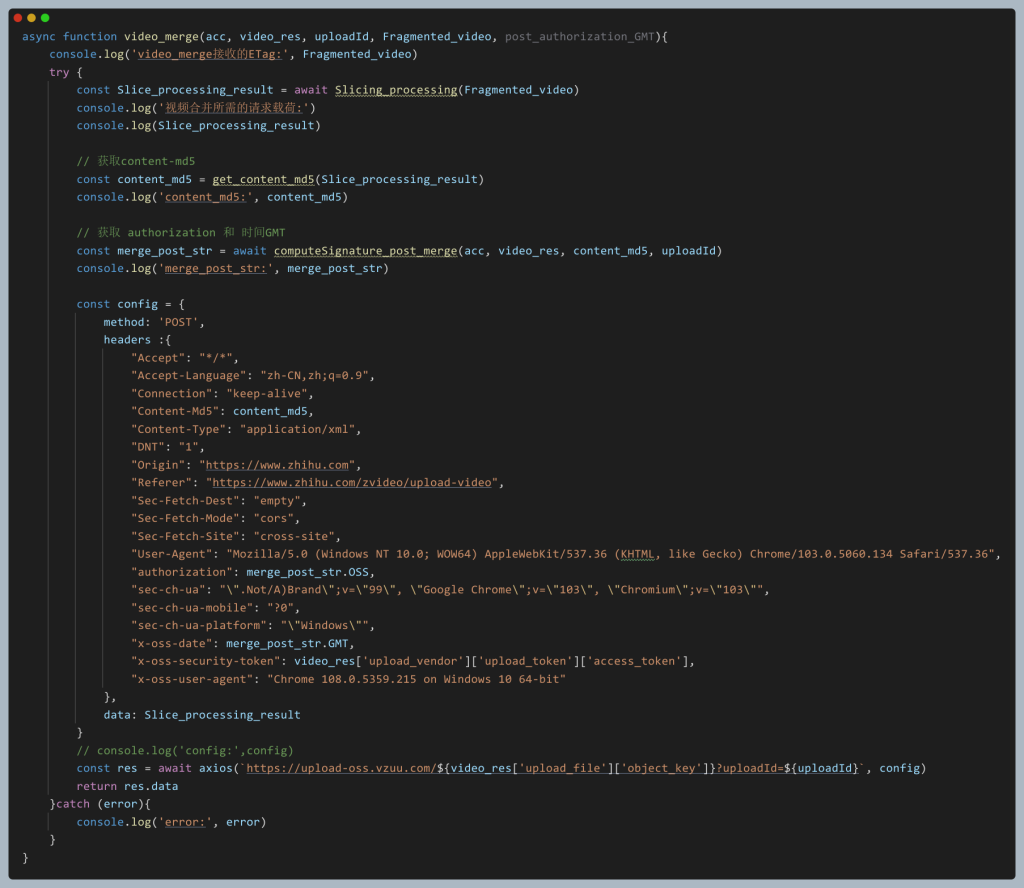Click the red close dot

pos(18,18)
